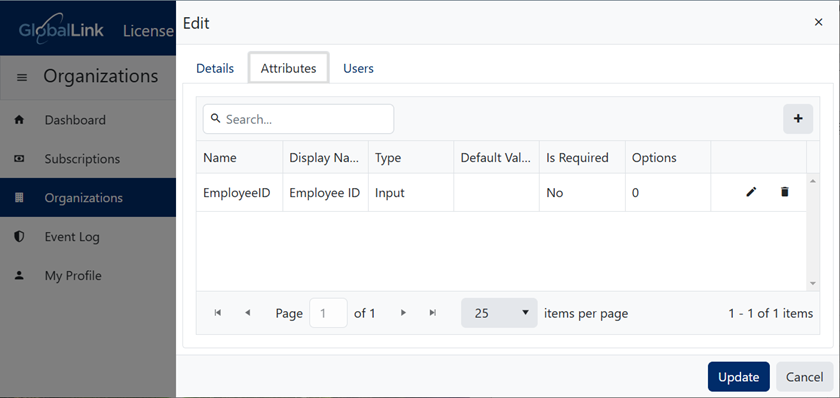Click the Update button
Viewport: 840px width, 398px height.
click(x=738, y=377)
